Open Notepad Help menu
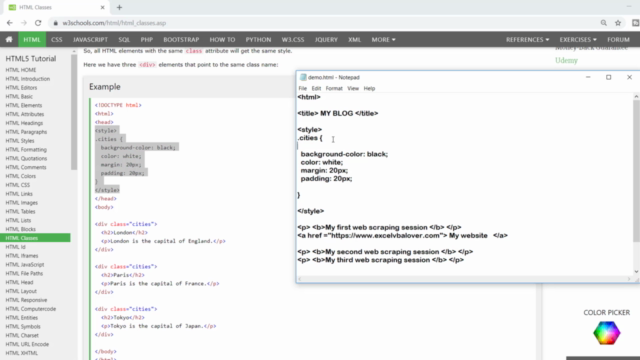 click(x=369, y=88)
